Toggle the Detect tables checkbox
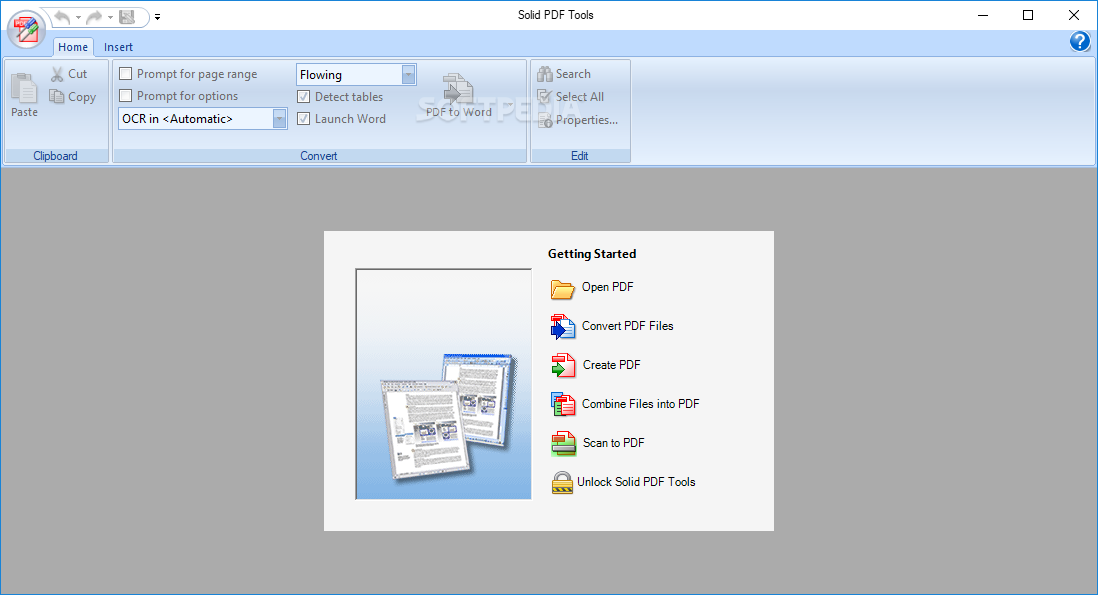The image size is (1098, 595). pos(304,97)
